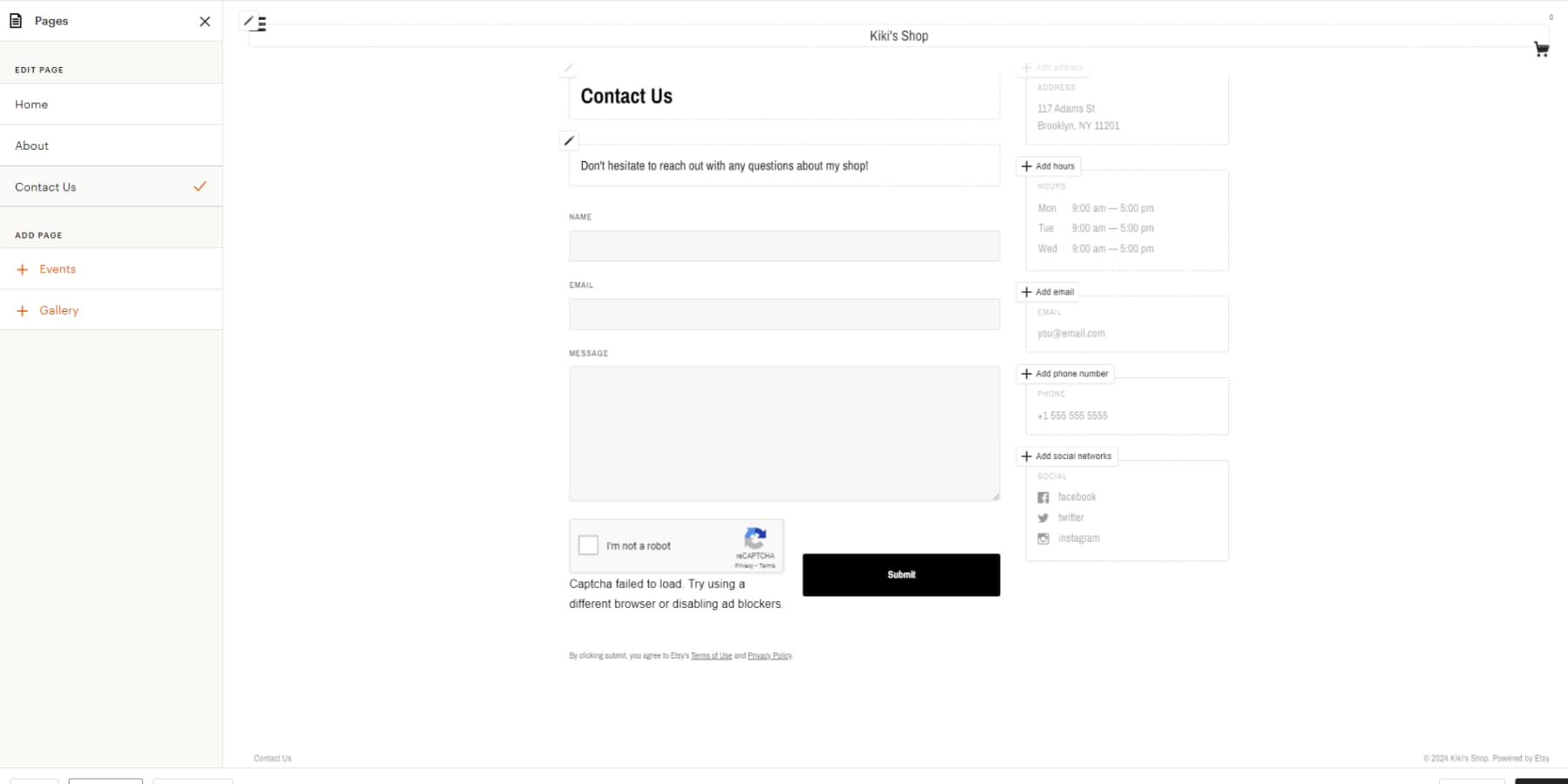Click the Submit button on the contact form
This screenshot has height=784, width=1568.
click(901, 574)
